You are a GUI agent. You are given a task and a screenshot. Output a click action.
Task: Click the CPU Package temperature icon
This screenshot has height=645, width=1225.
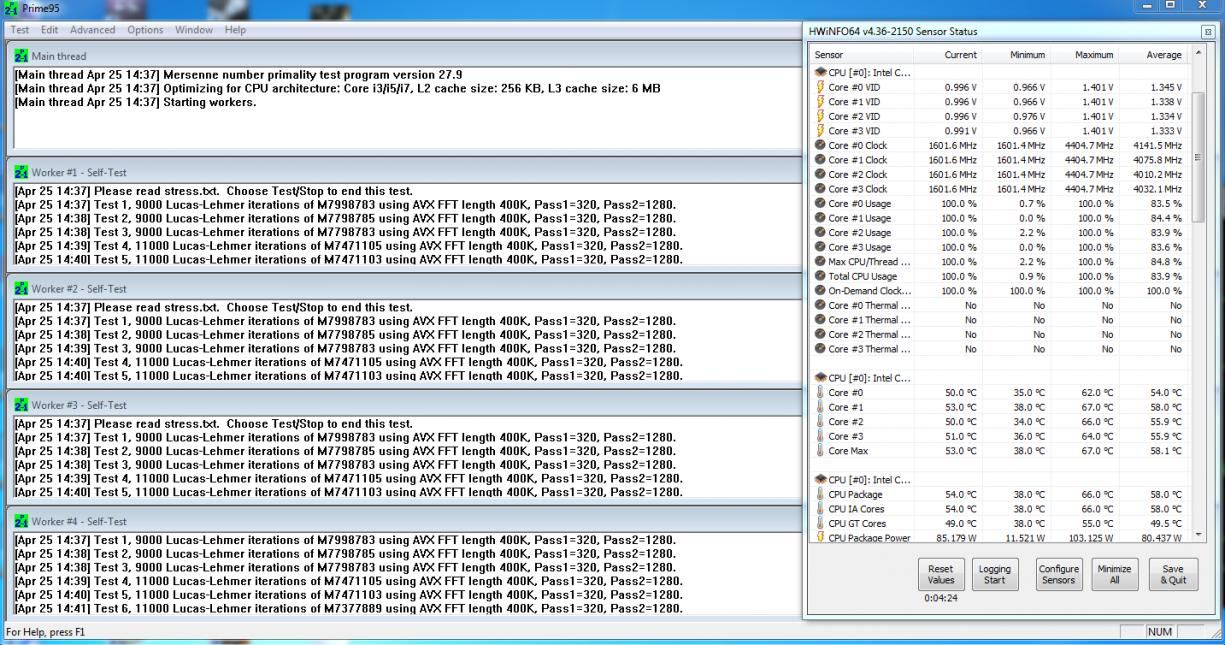(x=820, y=495)
